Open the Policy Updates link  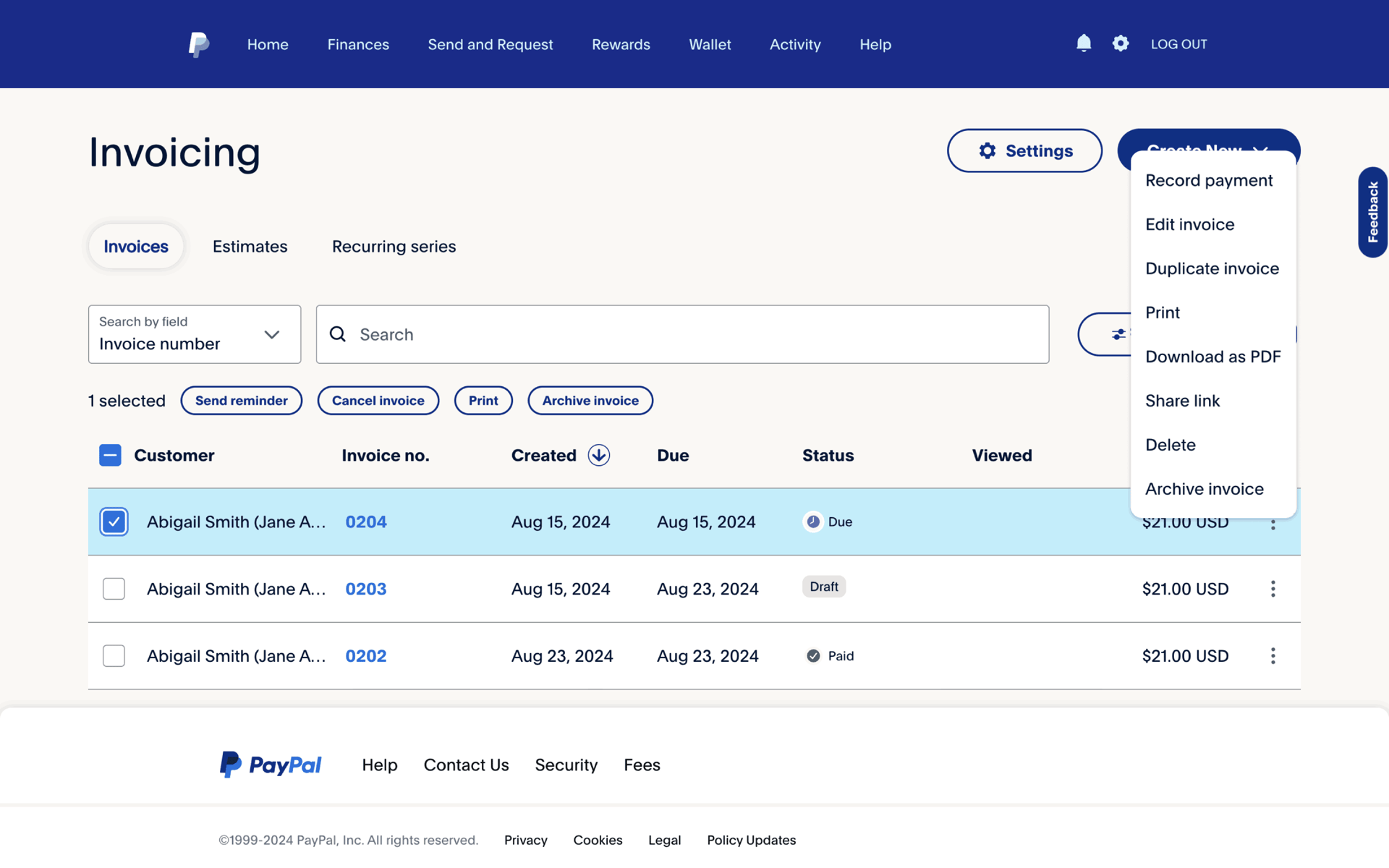tap(752, 840)
